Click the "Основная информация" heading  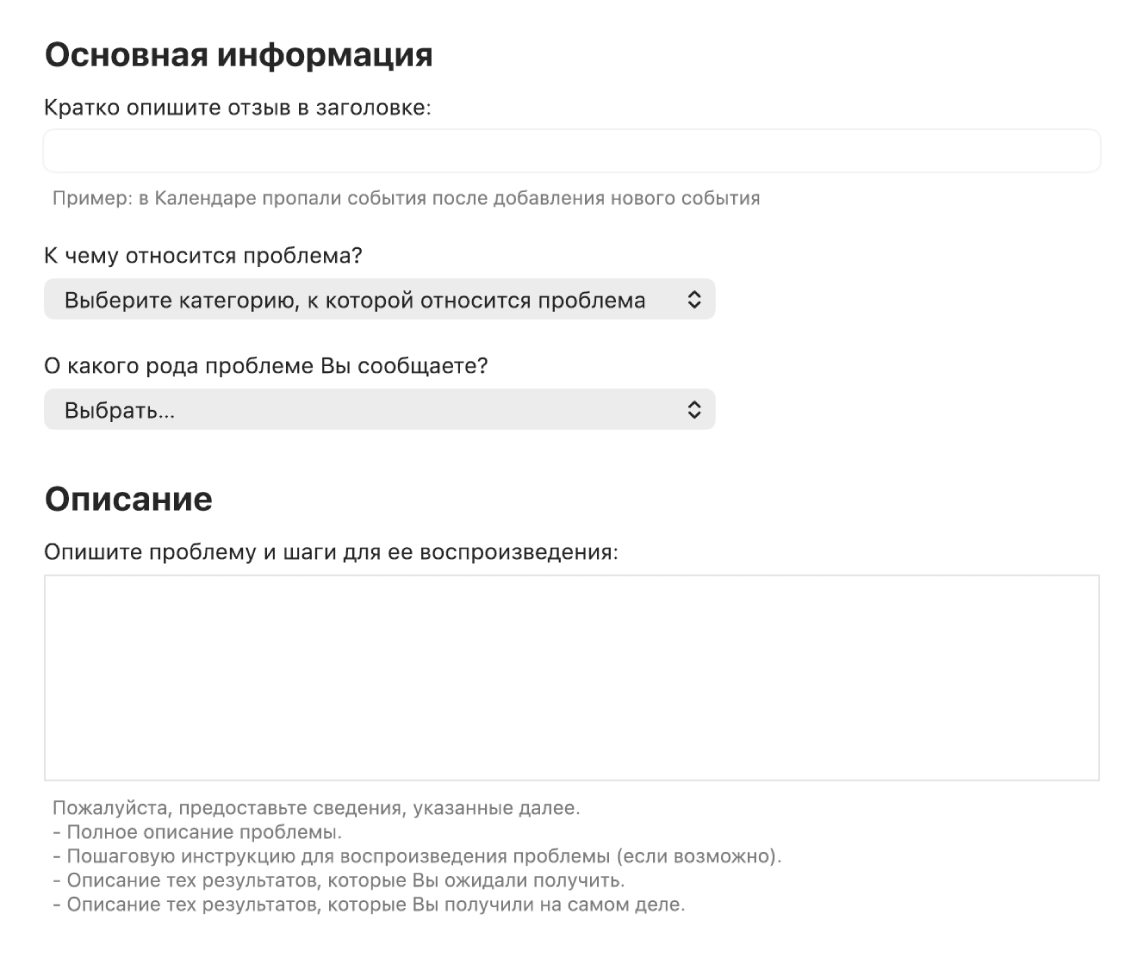tap(239, 56)
